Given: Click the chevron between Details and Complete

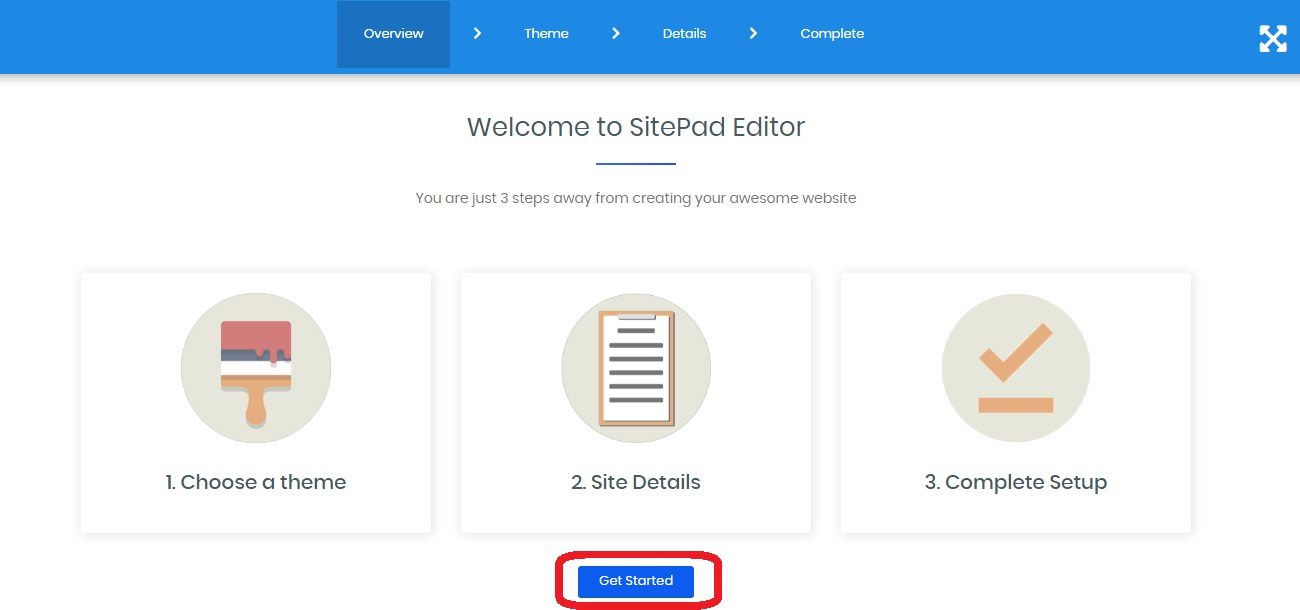Looking at the screenshot, I should [753, 33].
